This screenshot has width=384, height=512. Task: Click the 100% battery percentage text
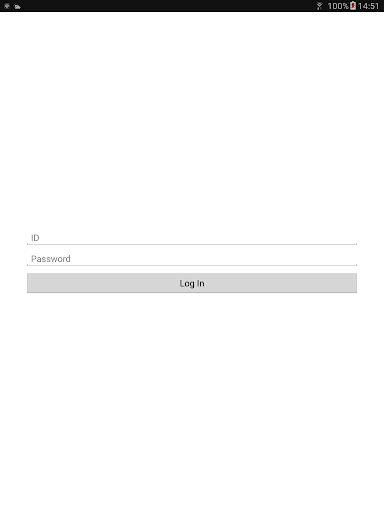[338, 6]
